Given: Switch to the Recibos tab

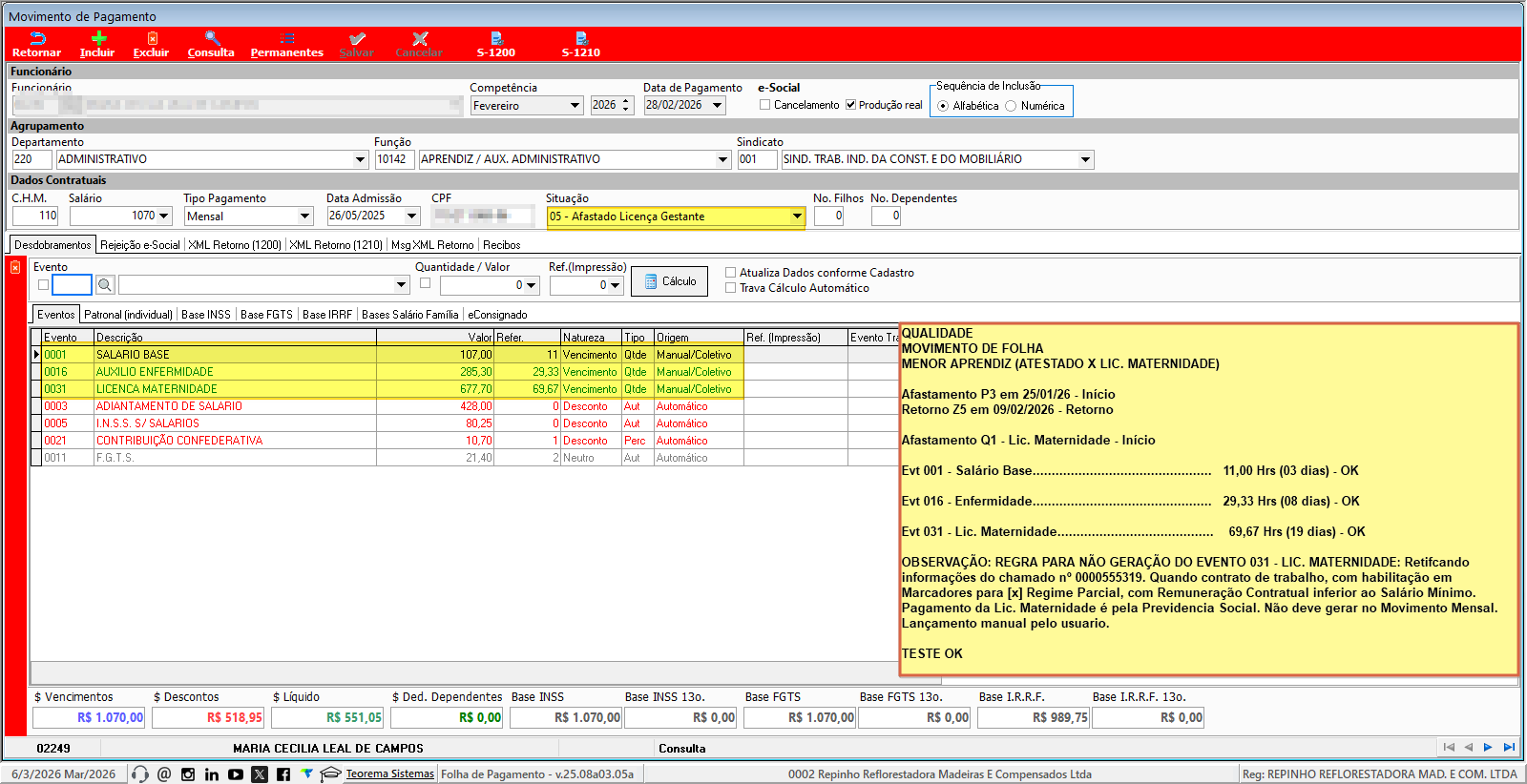Looking at the screenshot, I should point(501,245).
